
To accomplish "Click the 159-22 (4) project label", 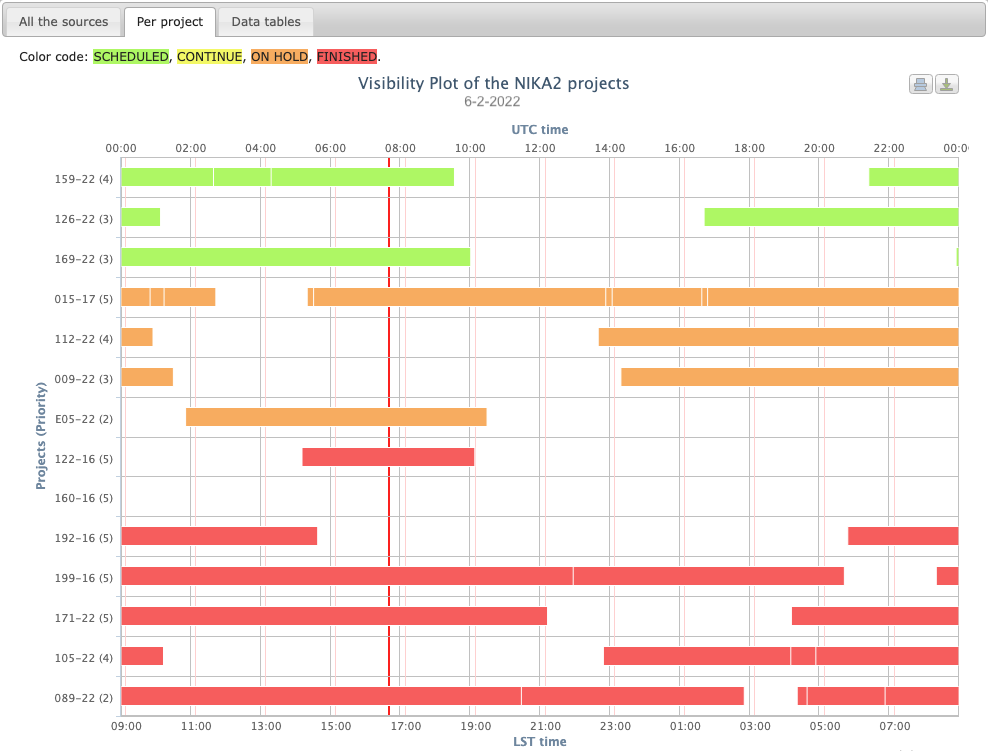I will point(83,179).
